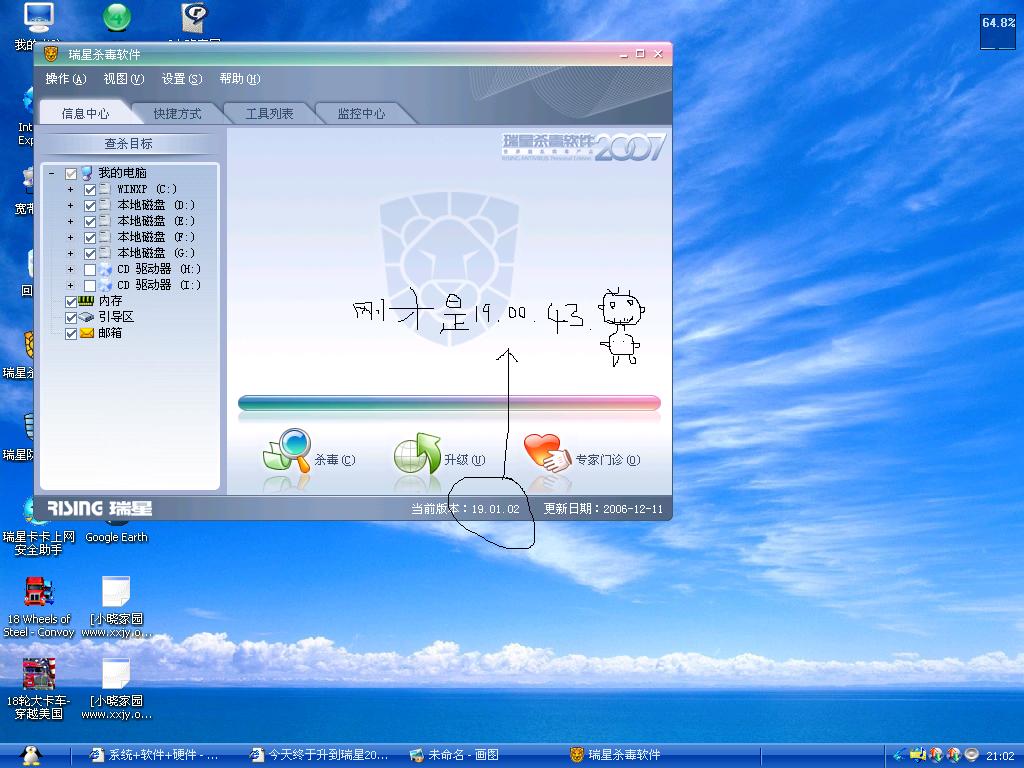
Task: Uncheck 邮箱 mailbox checkbox
Action: tap(71, 334)
